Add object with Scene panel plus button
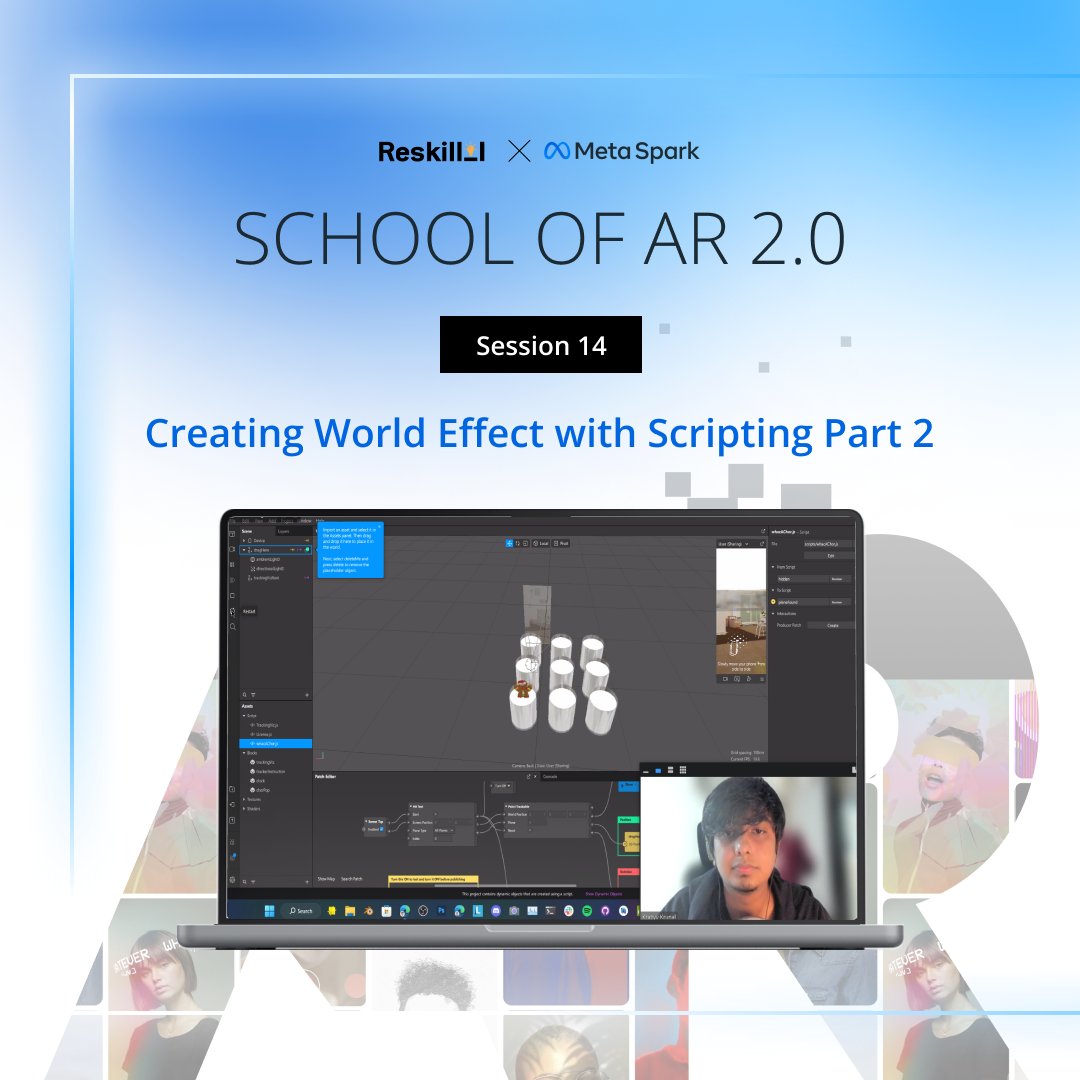The image size is (1080, 1080). [x=307, y=695]
